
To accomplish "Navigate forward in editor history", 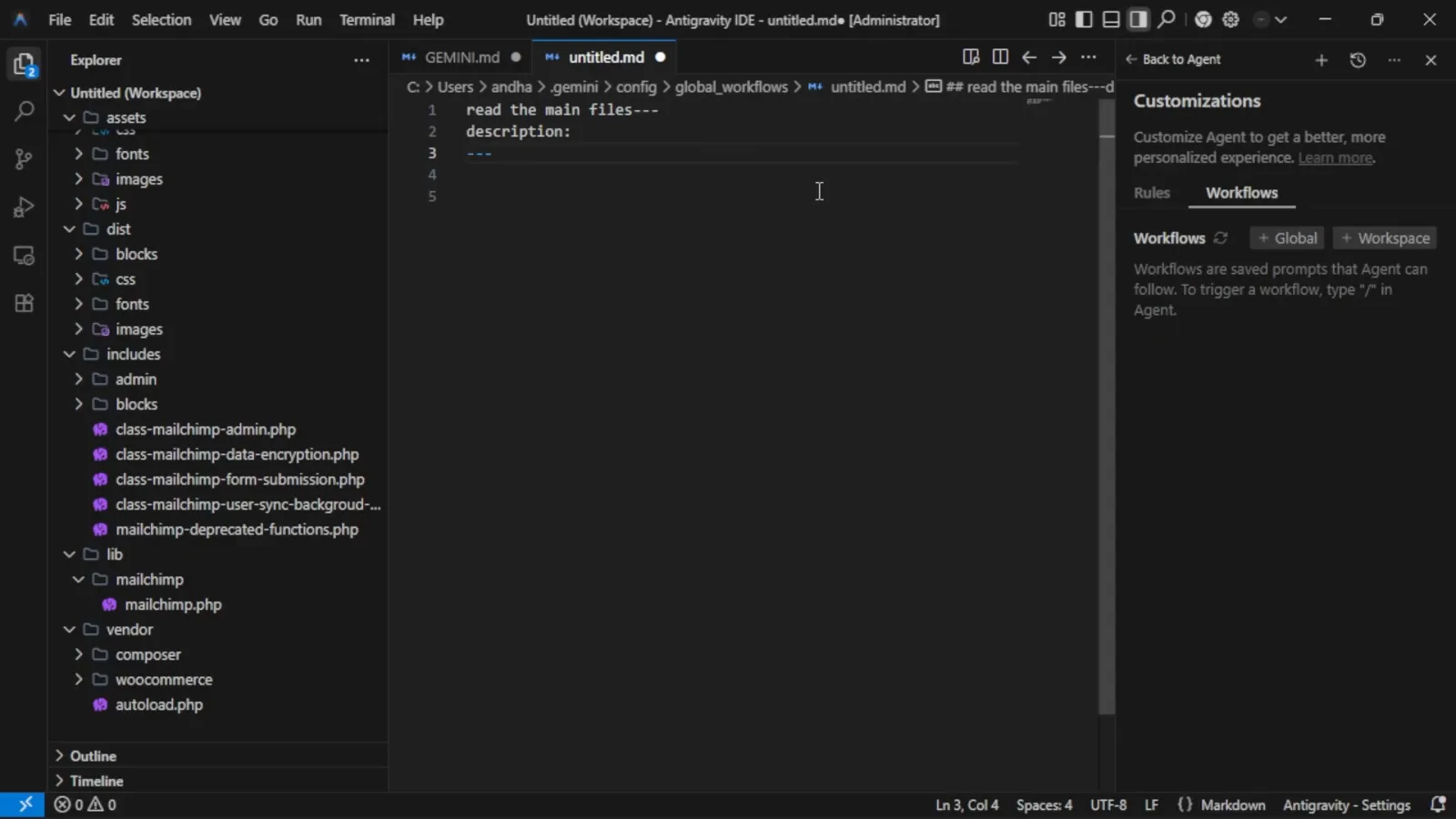I will pyautogui.click(x=1058, y=56).
